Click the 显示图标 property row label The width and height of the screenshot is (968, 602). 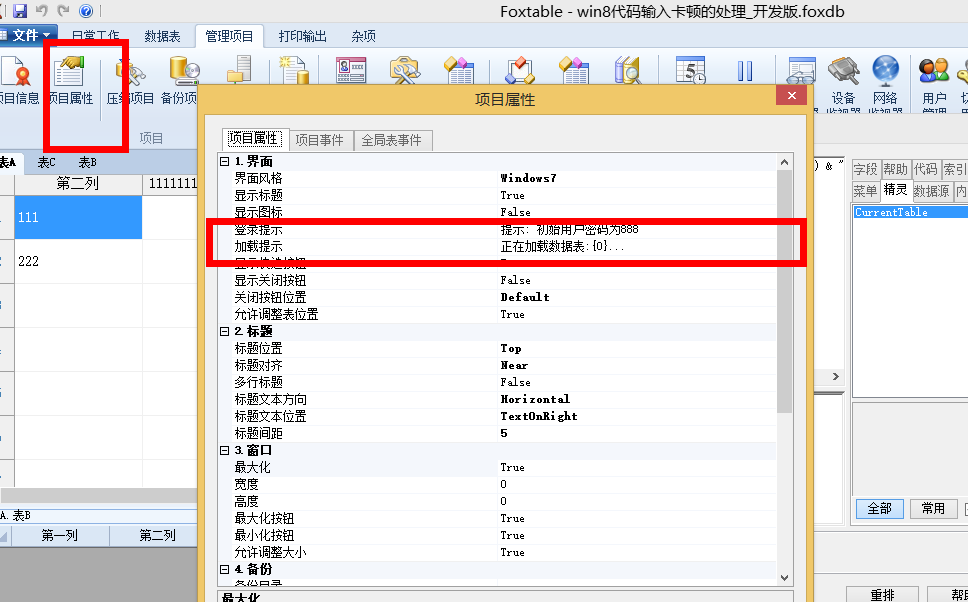coord(259,212)
